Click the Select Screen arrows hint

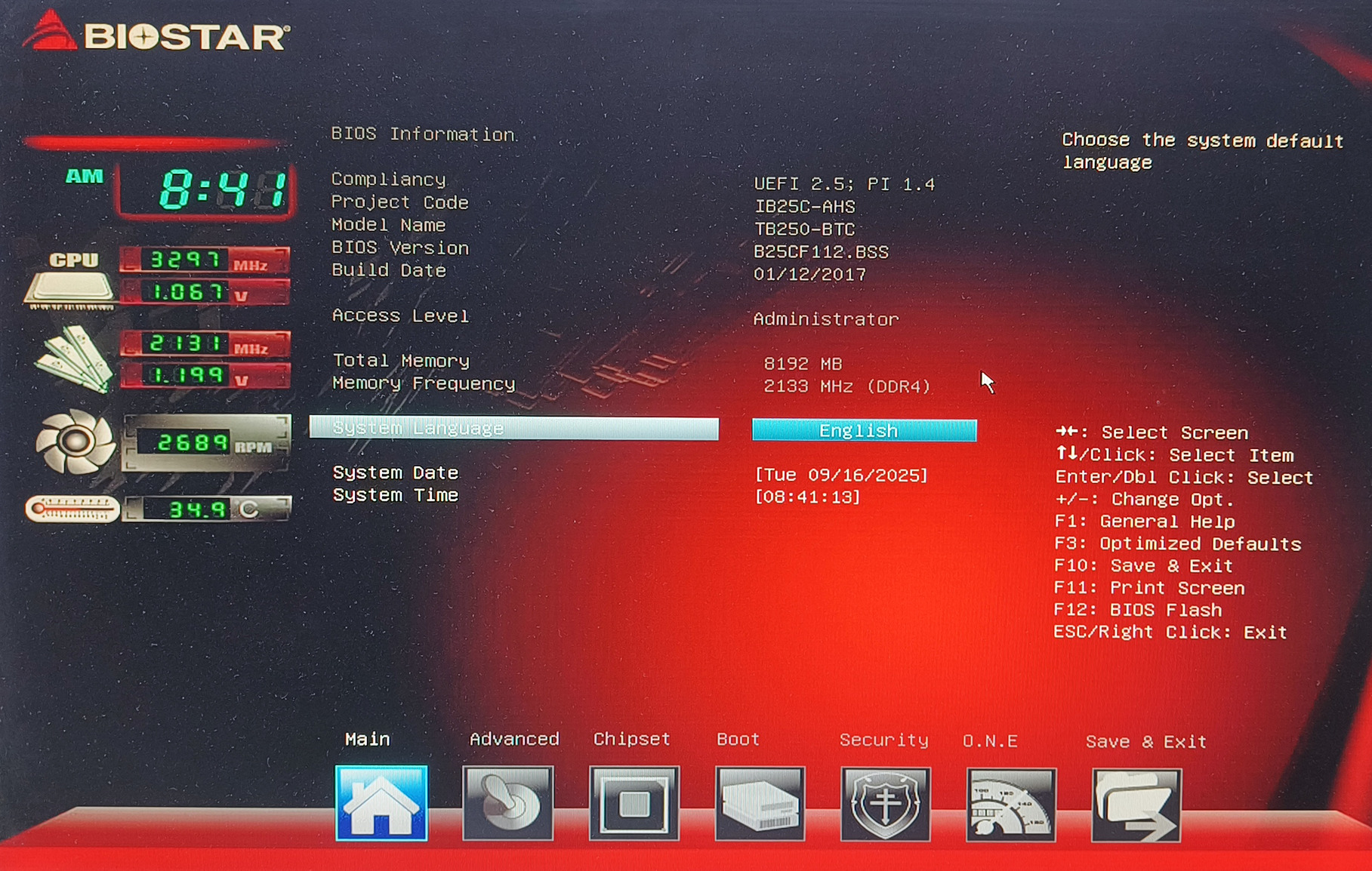pyautogui.click(x=1152, y=432)
